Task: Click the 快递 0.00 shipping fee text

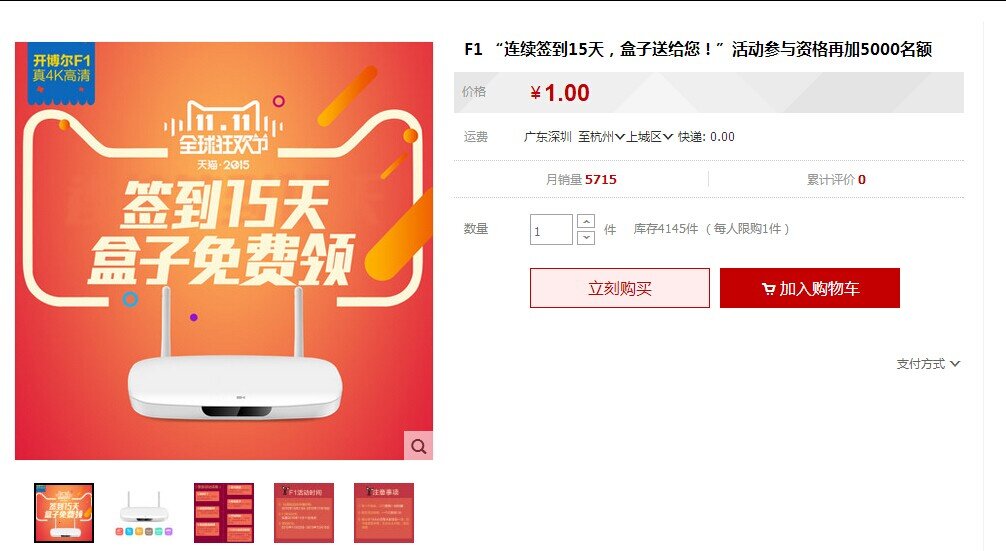Action: 706,137
